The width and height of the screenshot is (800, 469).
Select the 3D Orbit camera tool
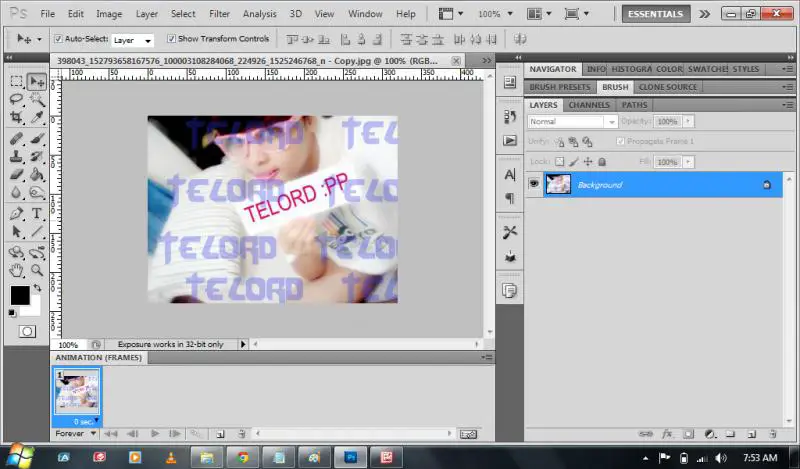[37, 252]
